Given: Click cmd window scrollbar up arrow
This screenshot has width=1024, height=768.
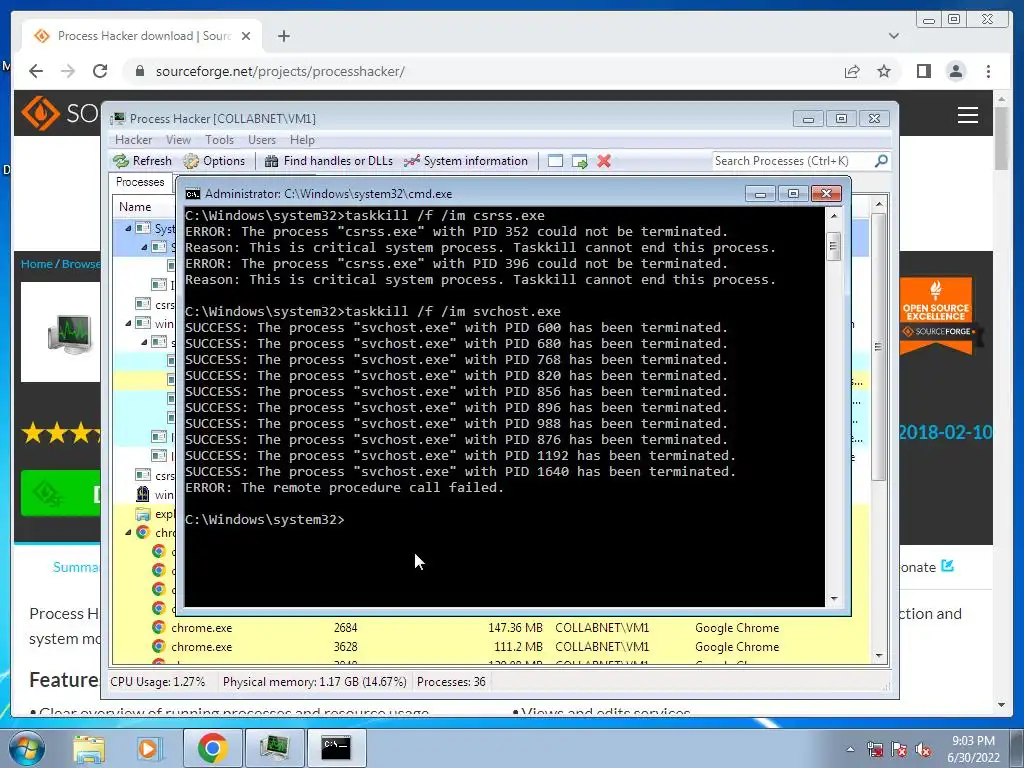Looking at the screenshot, I should click(x=834, y=215).
